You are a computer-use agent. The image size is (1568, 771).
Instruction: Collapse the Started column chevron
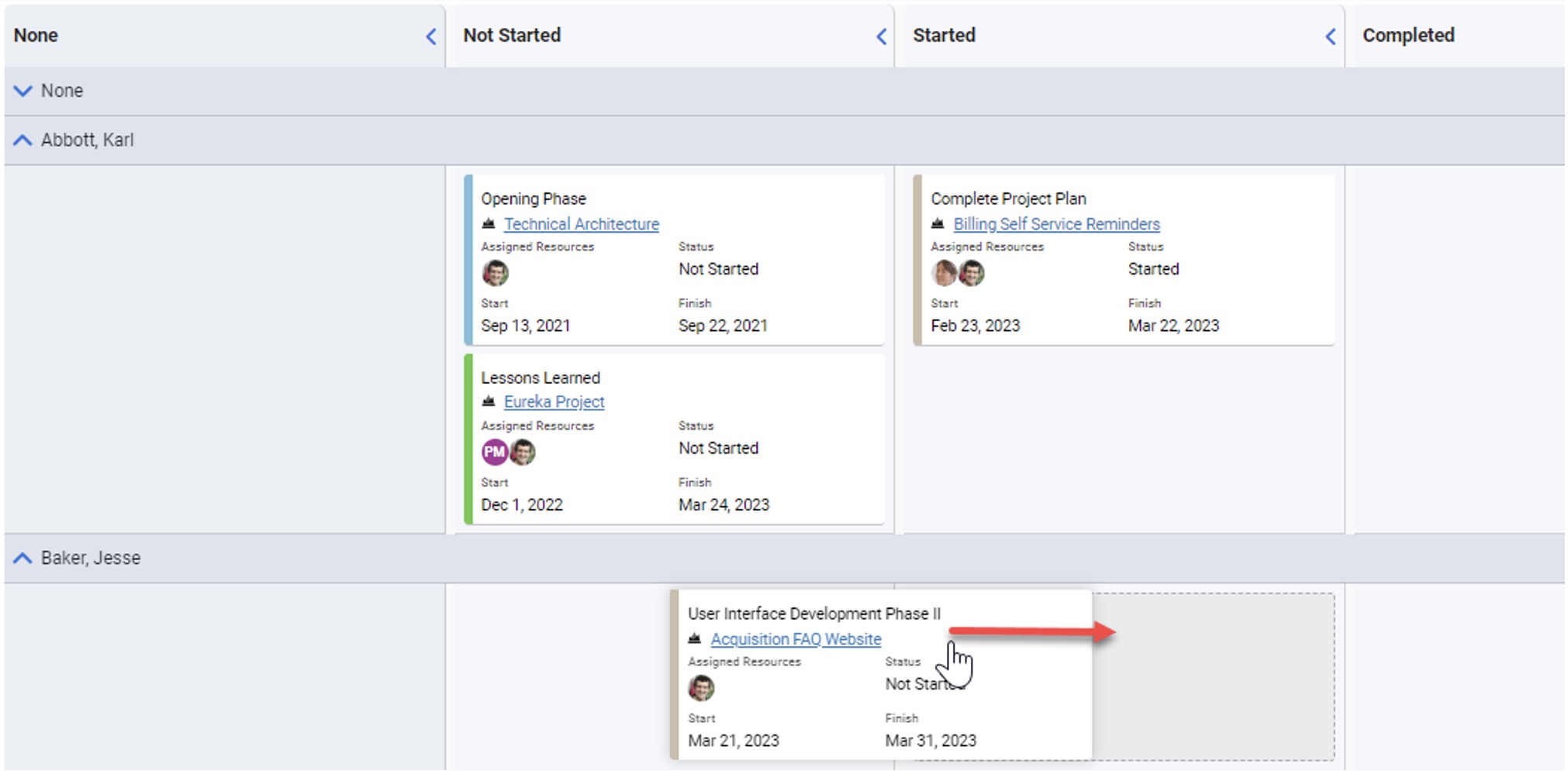point(1331,36)
